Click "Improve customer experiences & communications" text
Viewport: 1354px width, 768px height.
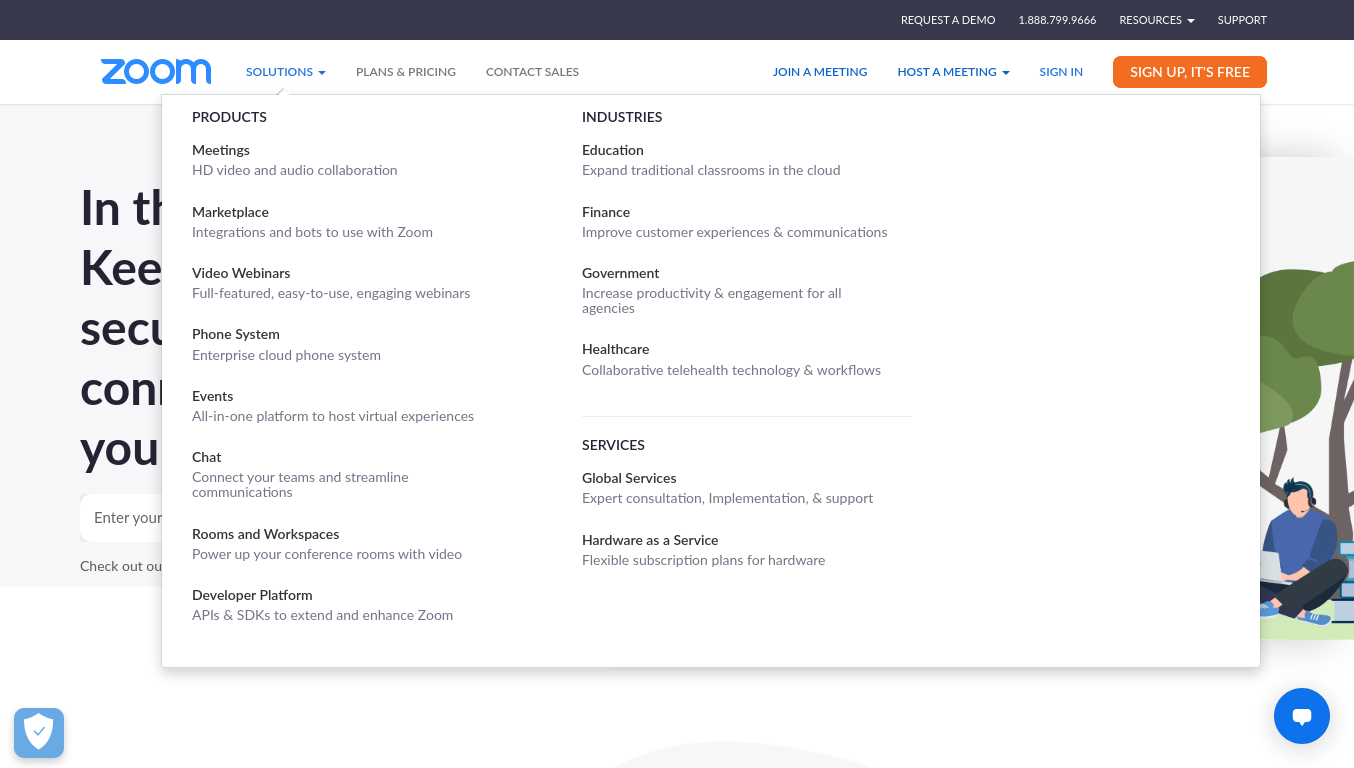pos(735,232)
